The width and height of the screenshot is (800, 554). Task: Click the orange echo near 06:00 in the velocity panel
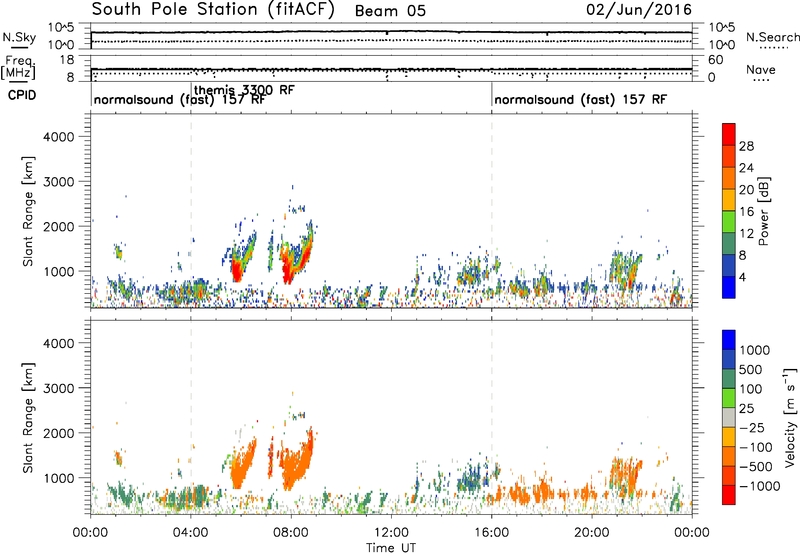241,467
